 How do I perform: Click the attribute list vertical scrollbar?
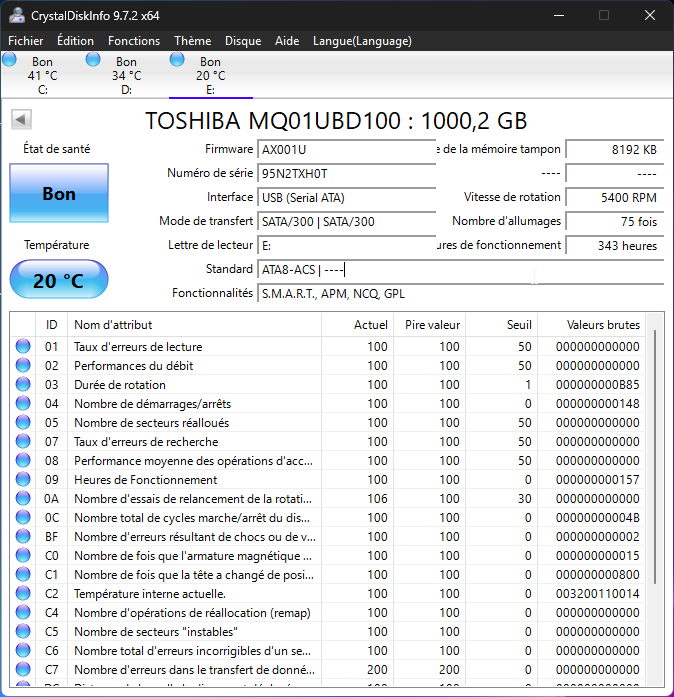654,457
